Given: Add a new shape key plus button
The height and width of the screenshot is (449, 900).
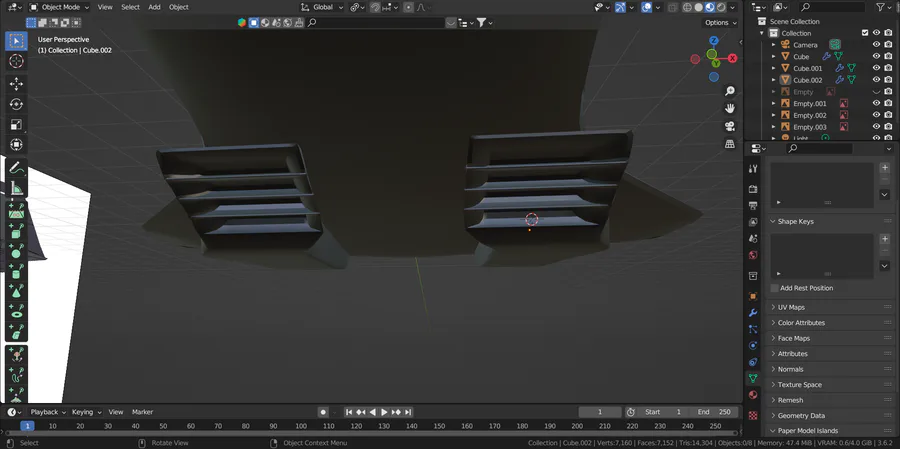Looking at the screenshot, I should [x=885, y=239].
